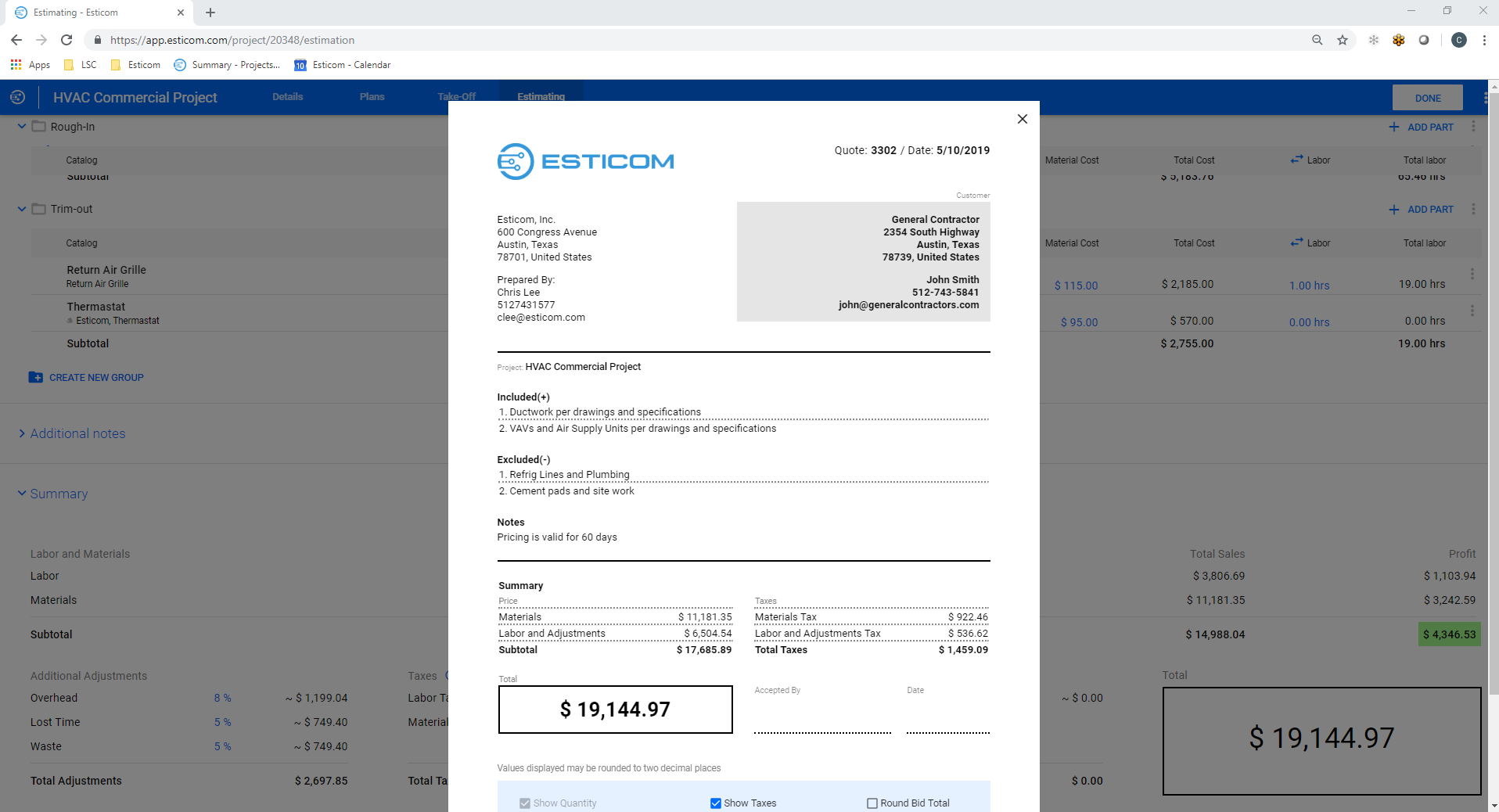Open the LSC bookmark folder
Image resolution: width=1499 pixels, height=812 pixels.
[81, 65]
